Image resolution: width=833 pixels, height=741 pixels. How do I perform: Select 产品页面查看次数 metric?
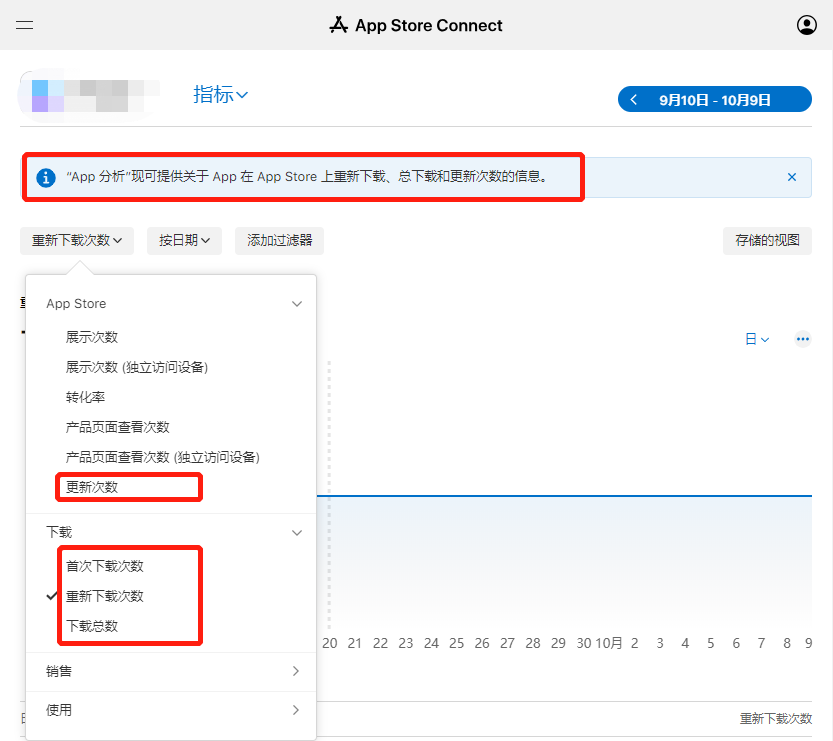tap(117, 427)
